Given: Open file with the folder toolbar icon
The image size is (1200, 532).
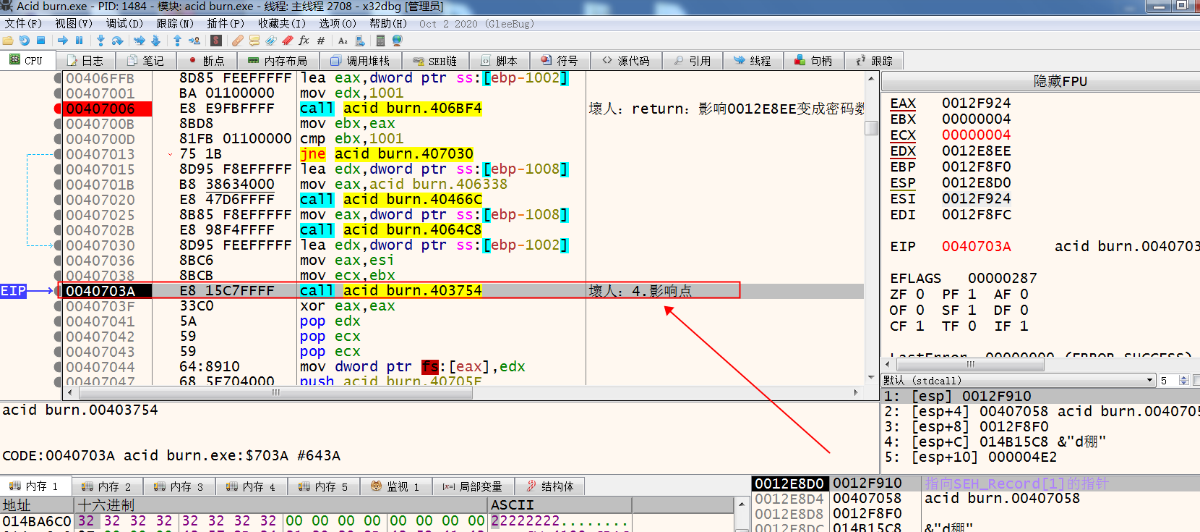Looking at the screenshot, I should pos(8,40).
